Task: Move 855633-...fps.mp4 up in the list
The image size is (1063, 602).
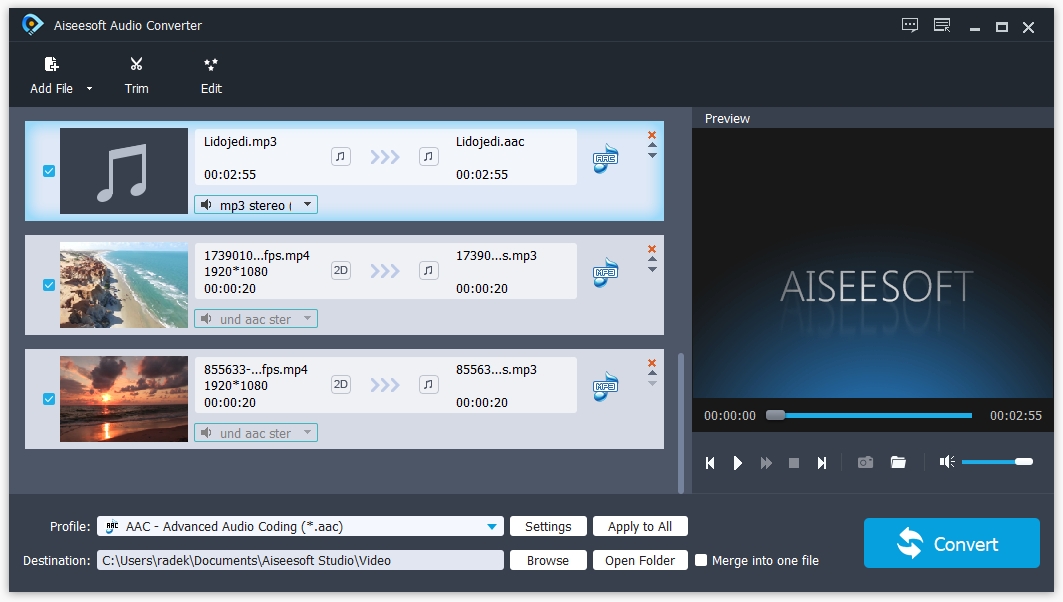Action: coord(652,373)
